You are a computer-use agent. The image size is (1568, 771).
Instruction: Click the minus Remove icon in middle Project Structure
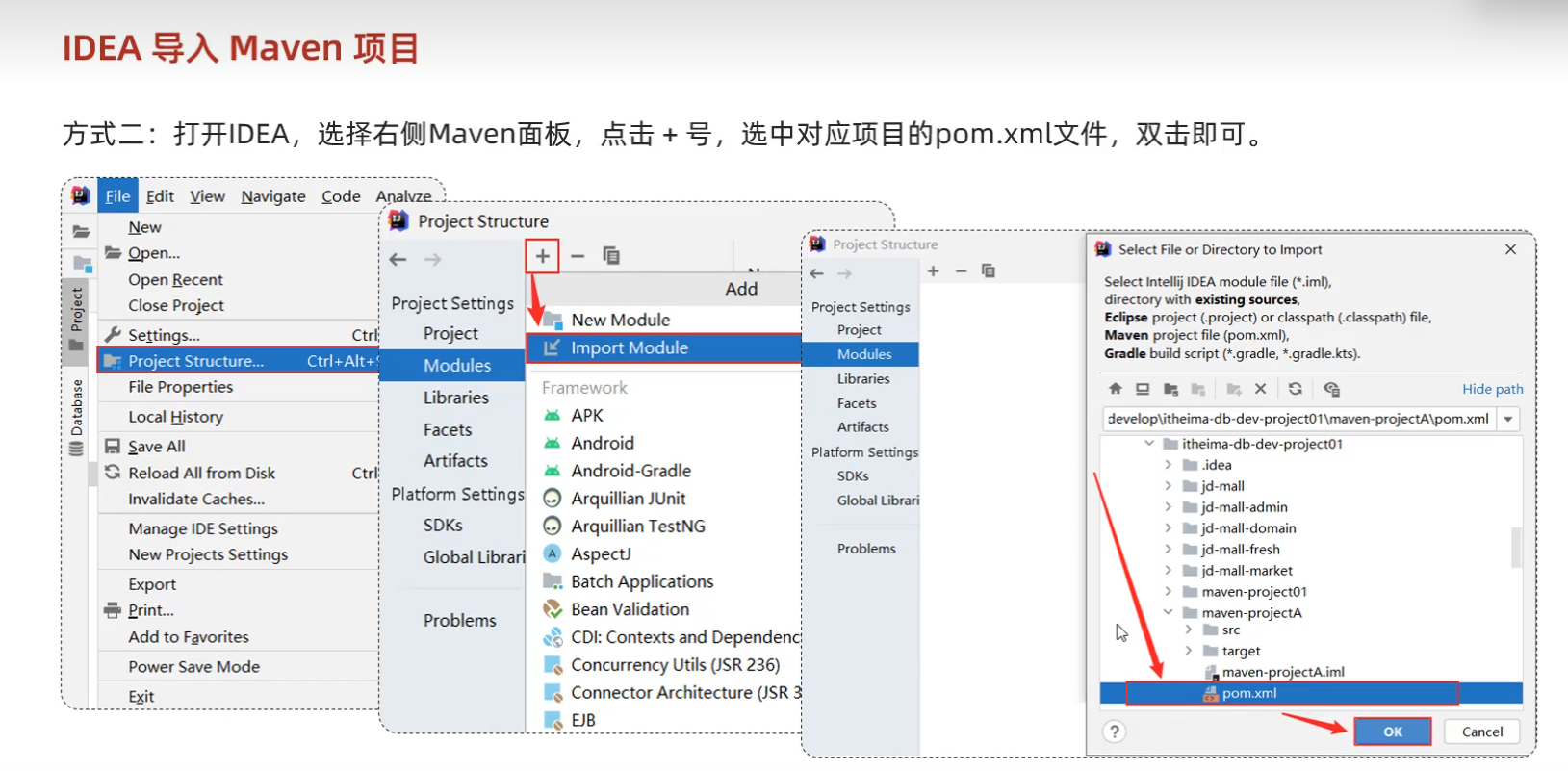coord(578,256)
